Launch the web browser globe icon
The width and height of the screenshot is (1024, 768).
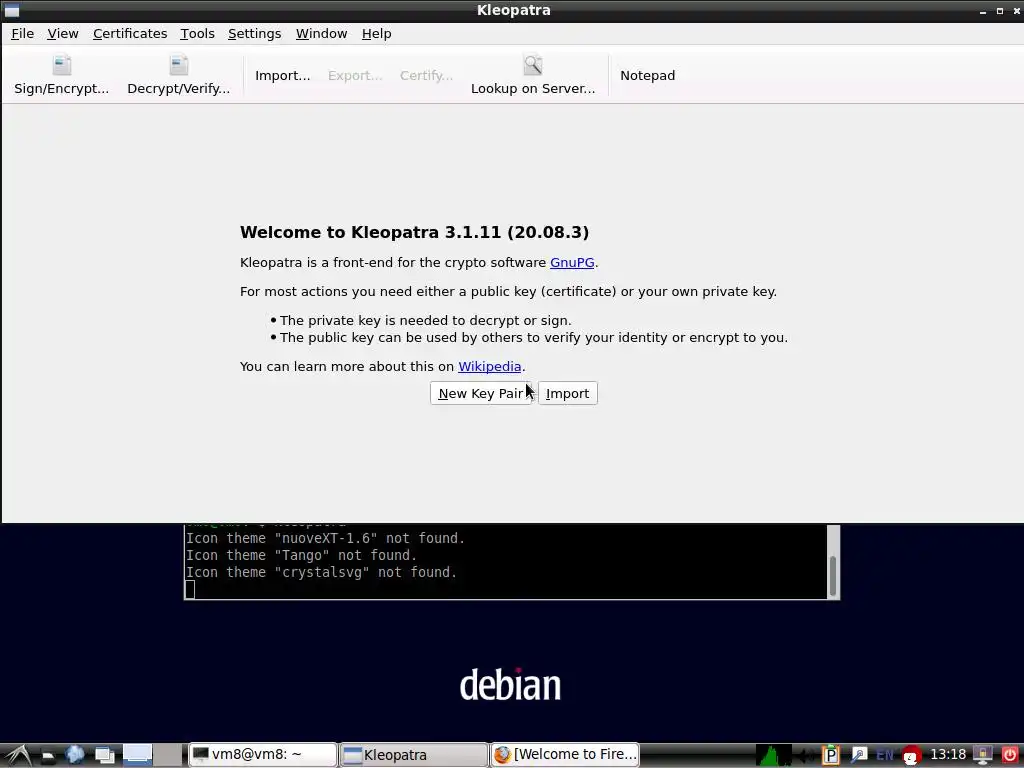point(75,755)
